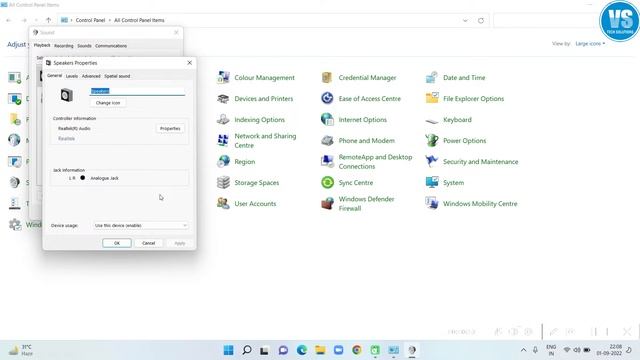640x360 pixels.
Task: Expand the View by Large icons dropdown
Action: [x=590, y=44]
